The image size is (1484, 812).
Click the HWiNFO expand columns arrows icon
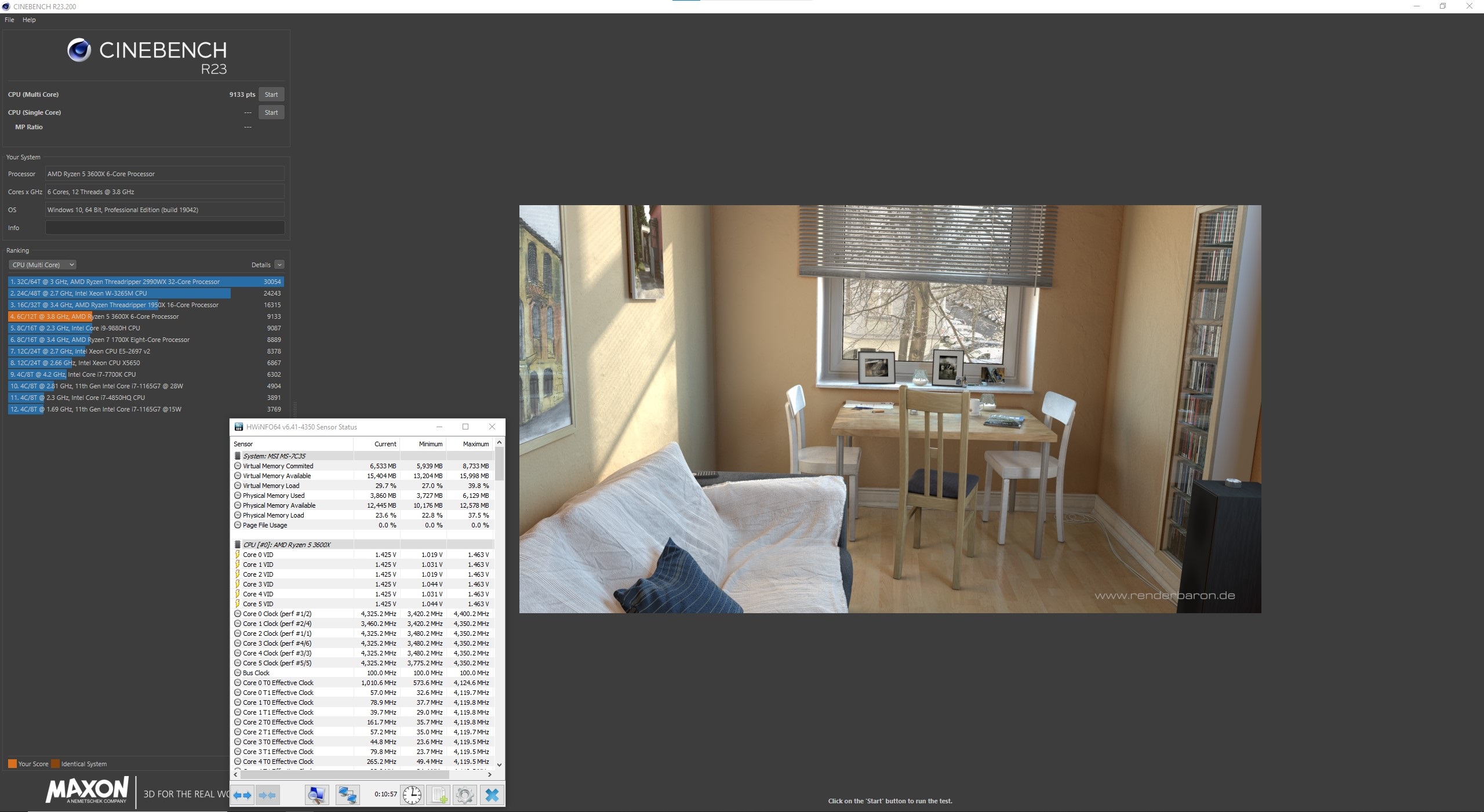(x=243, y=795)
